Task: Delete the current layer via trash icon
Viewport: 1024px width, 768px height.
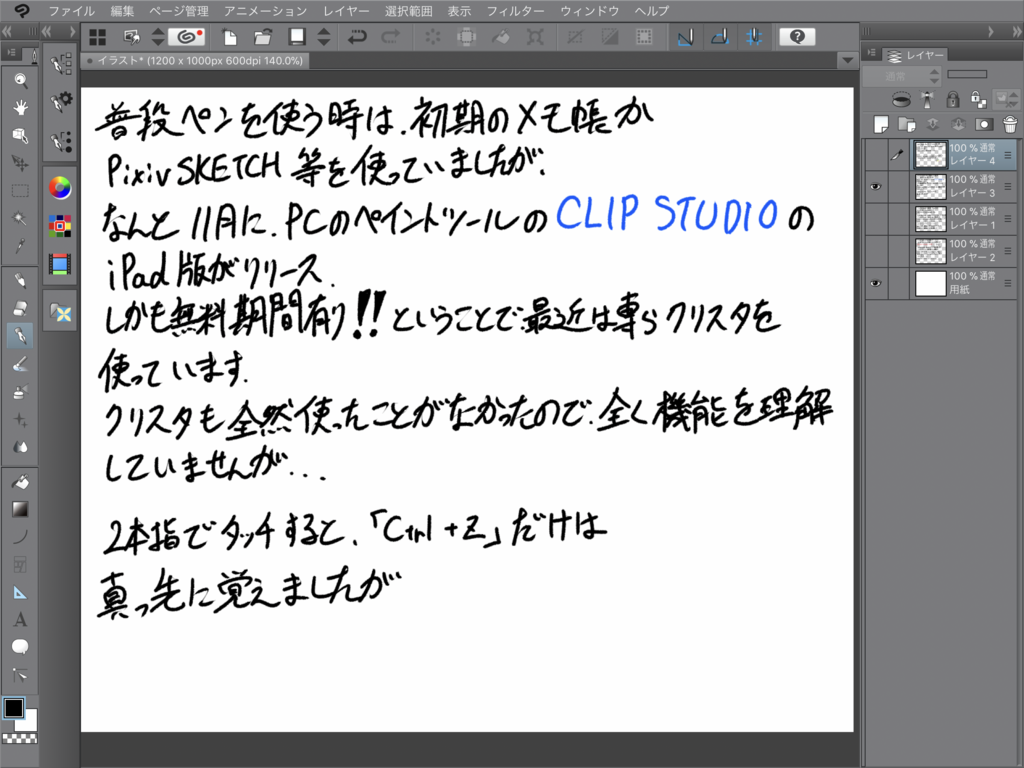Action: 1009,124
